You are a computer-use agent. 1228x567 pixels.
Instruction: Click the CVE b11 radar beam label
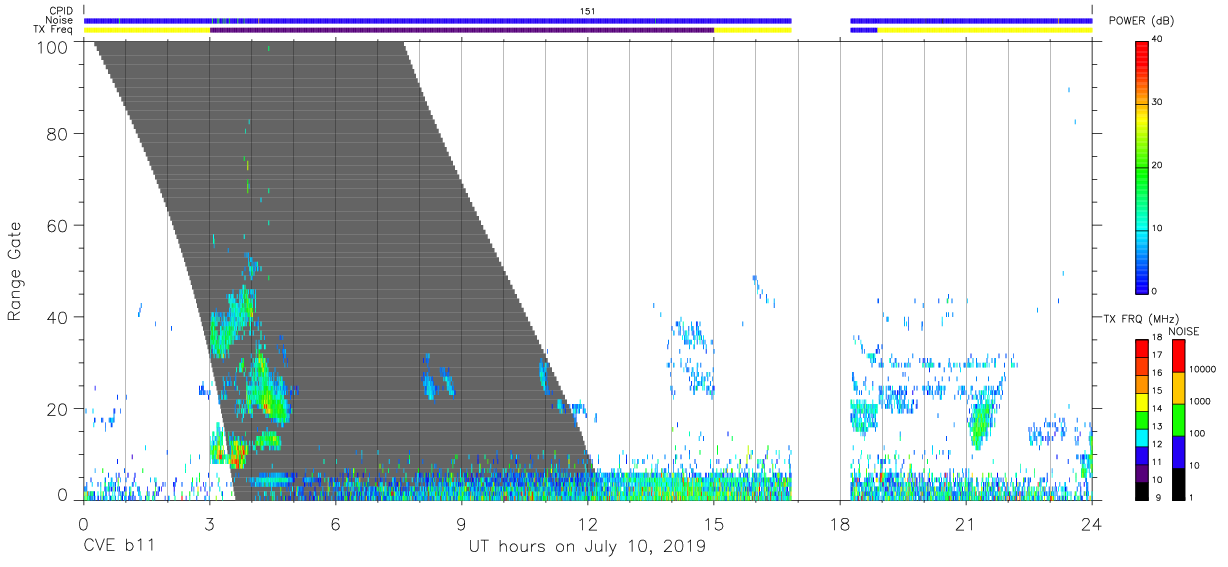pos(118,547)
